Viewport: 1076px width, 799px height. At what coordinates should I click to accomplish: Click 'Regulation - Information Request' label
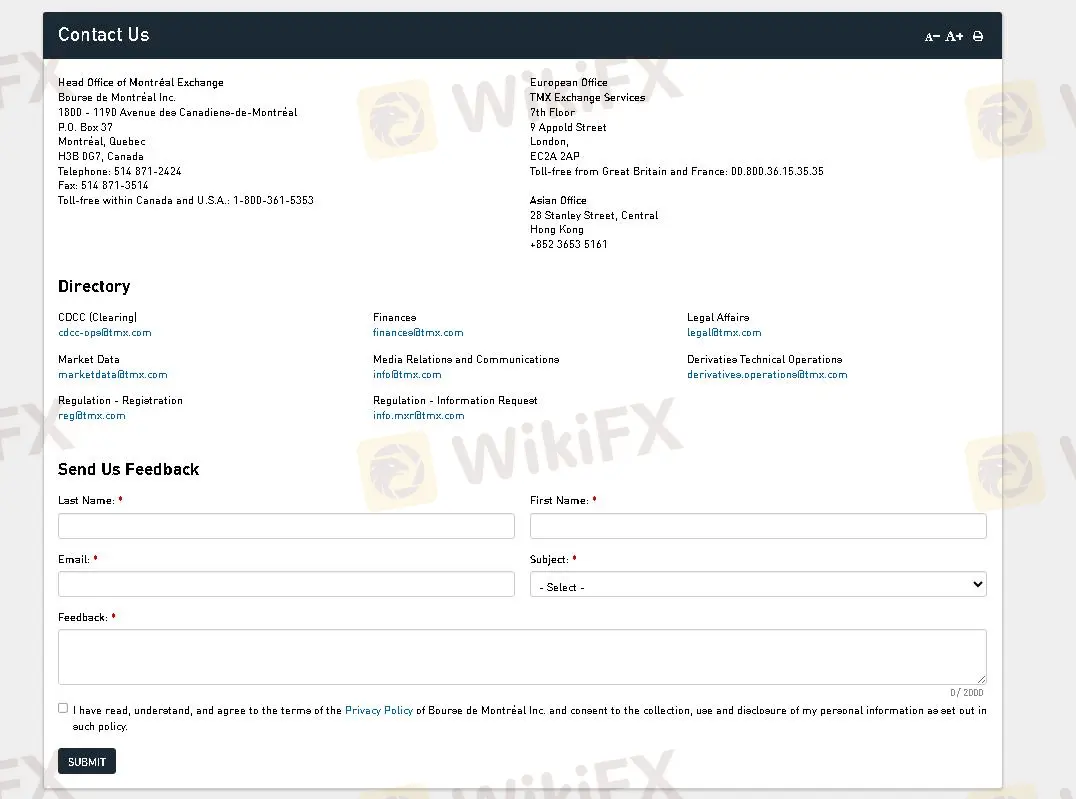tap(455, 401)
